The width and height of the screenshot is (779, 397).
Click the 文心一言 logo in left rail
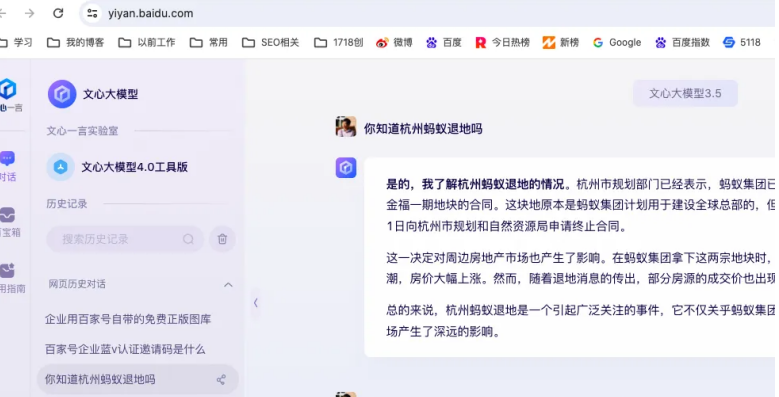coord(9,95)
